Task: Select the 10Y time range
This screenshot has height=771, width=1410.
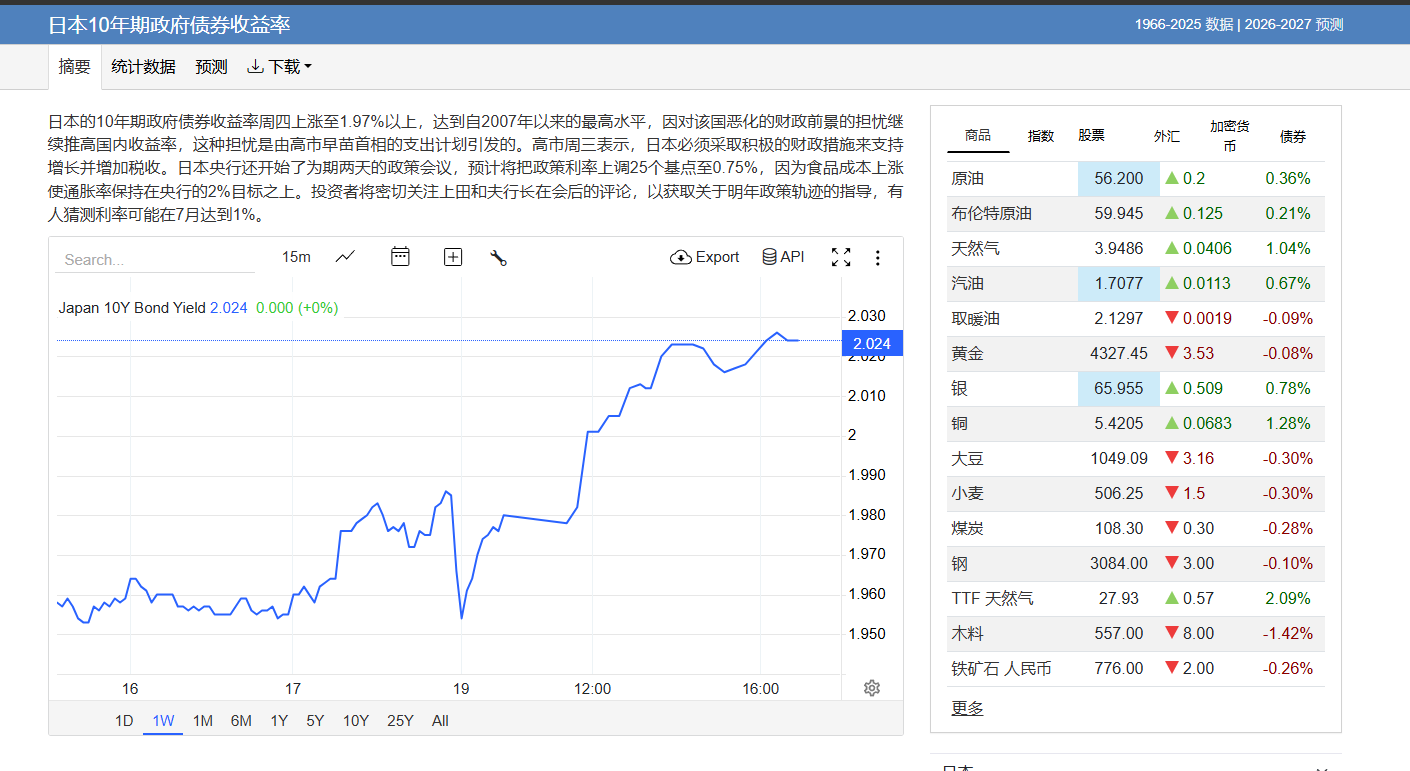Action: (356, 720)
